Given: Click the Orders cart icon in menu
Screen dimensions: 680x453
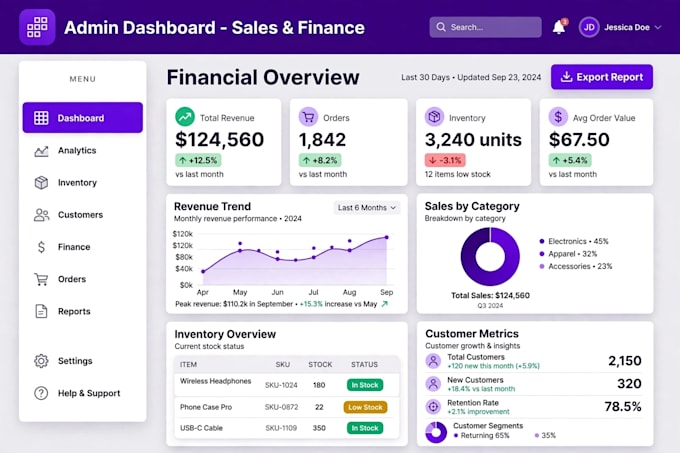Looking at the screenshot, I should (41, 279).
